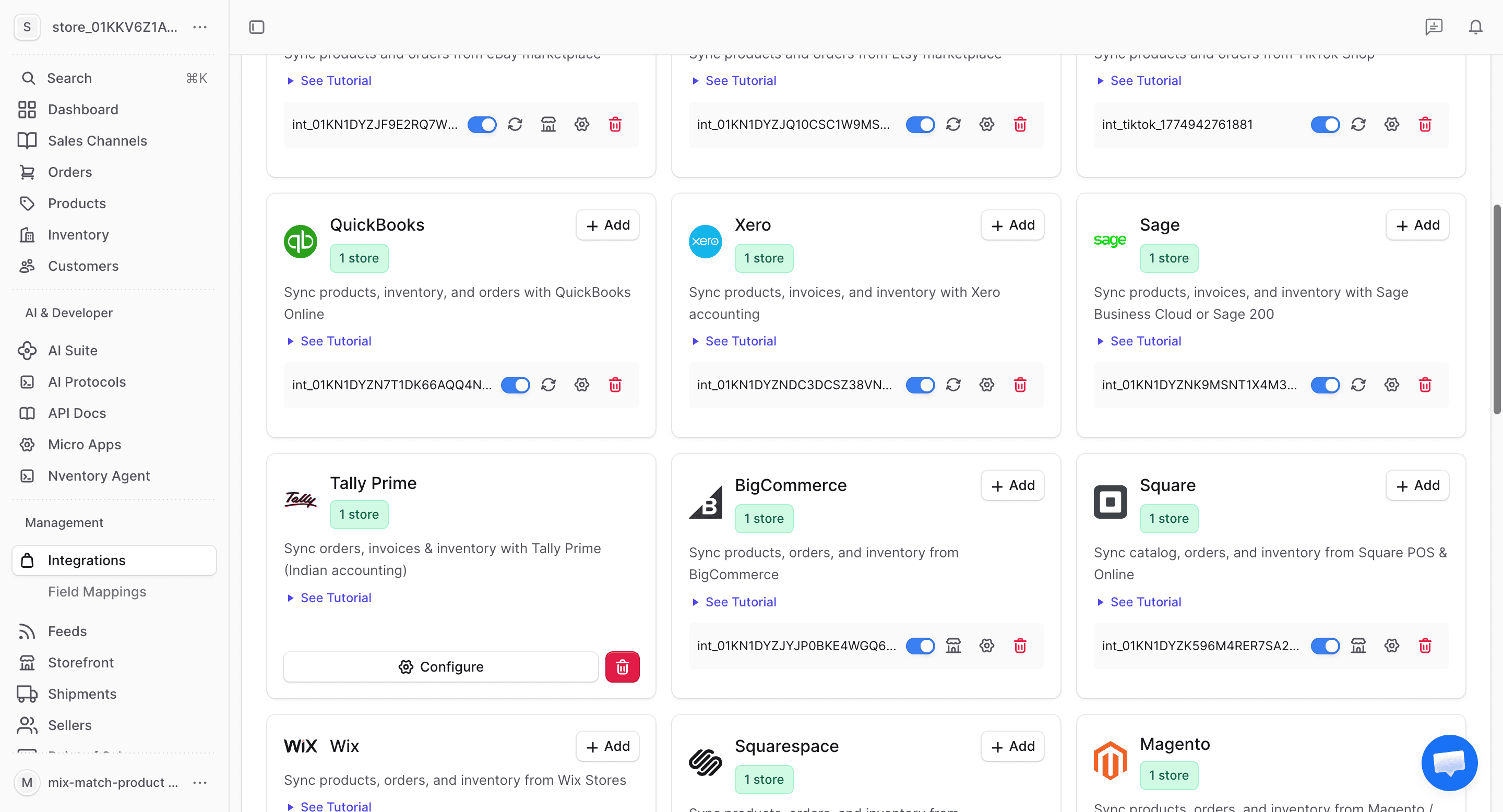The image size is (1503, 812).
Task: Add a Sage integration
Action: (1417, 225)
